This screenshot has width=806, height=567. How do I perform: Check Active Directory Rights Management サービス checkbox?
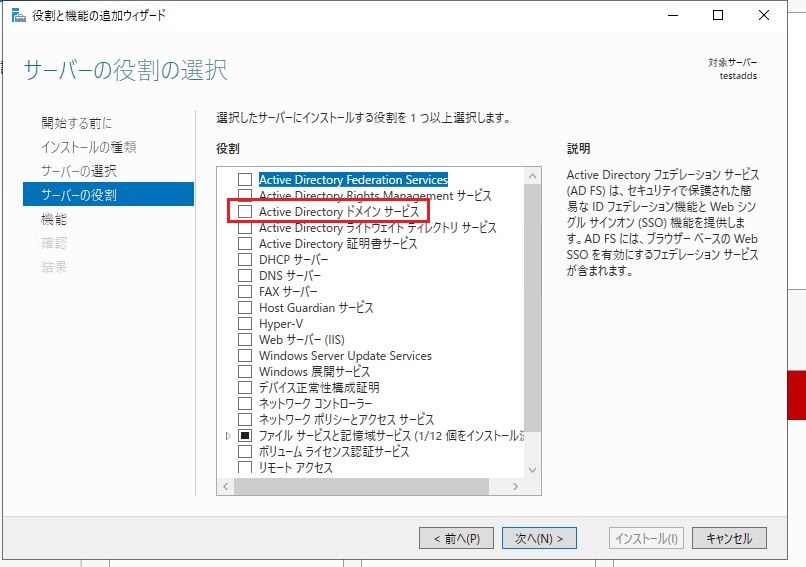tap(245, 194)
